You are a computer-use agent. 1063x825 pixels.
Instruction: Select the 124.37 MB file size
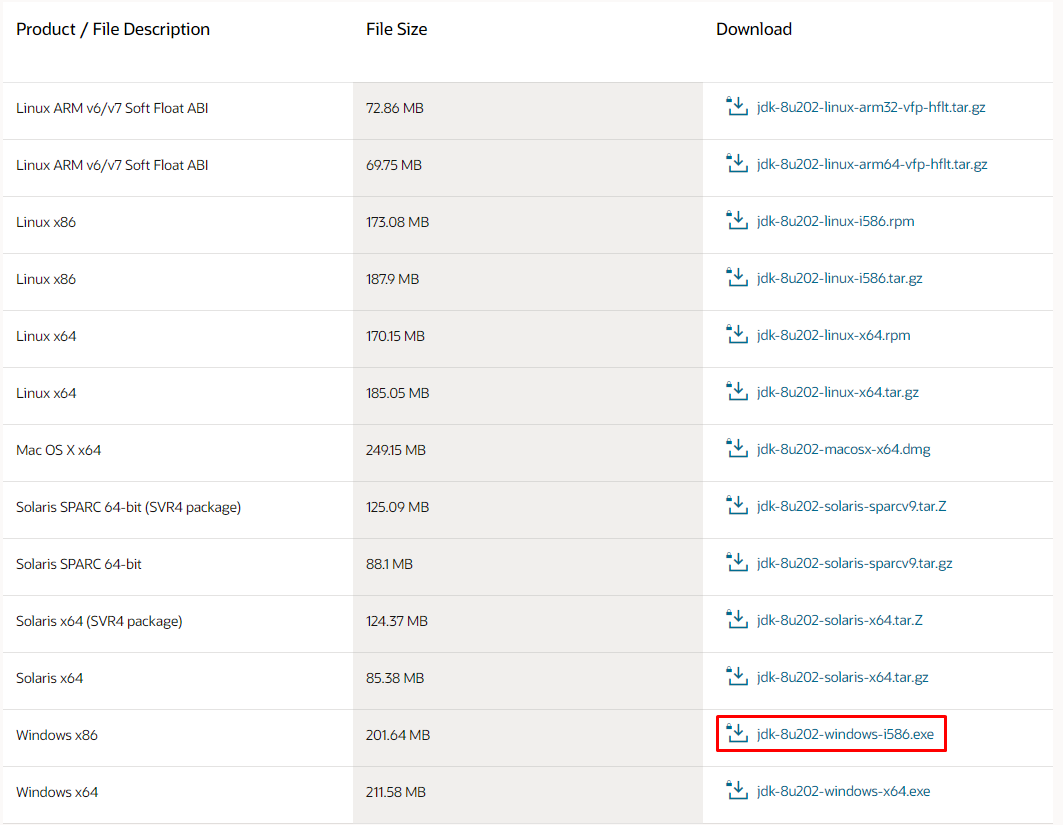pos(397,621)
